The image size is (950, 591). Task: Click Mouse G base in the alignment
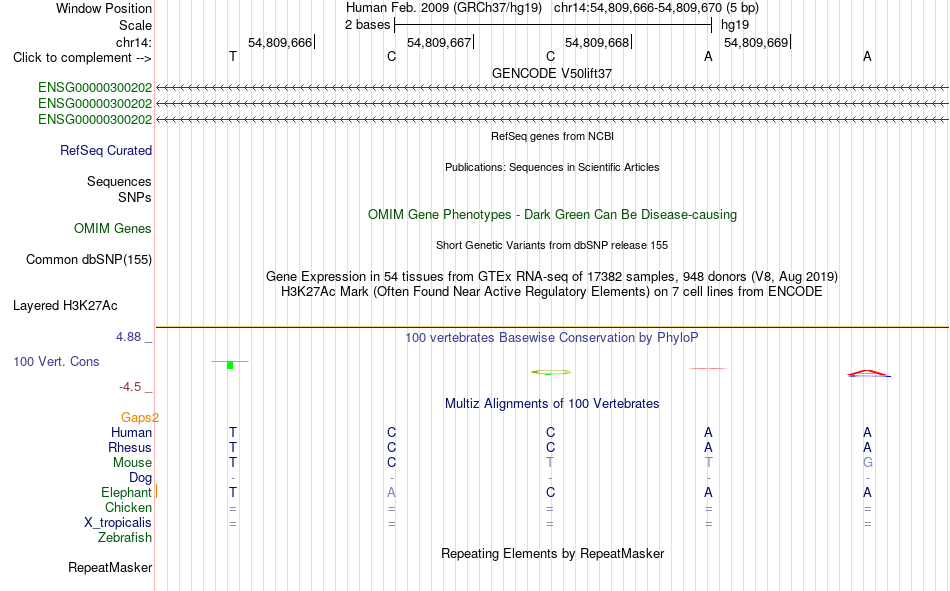(868, 462)
